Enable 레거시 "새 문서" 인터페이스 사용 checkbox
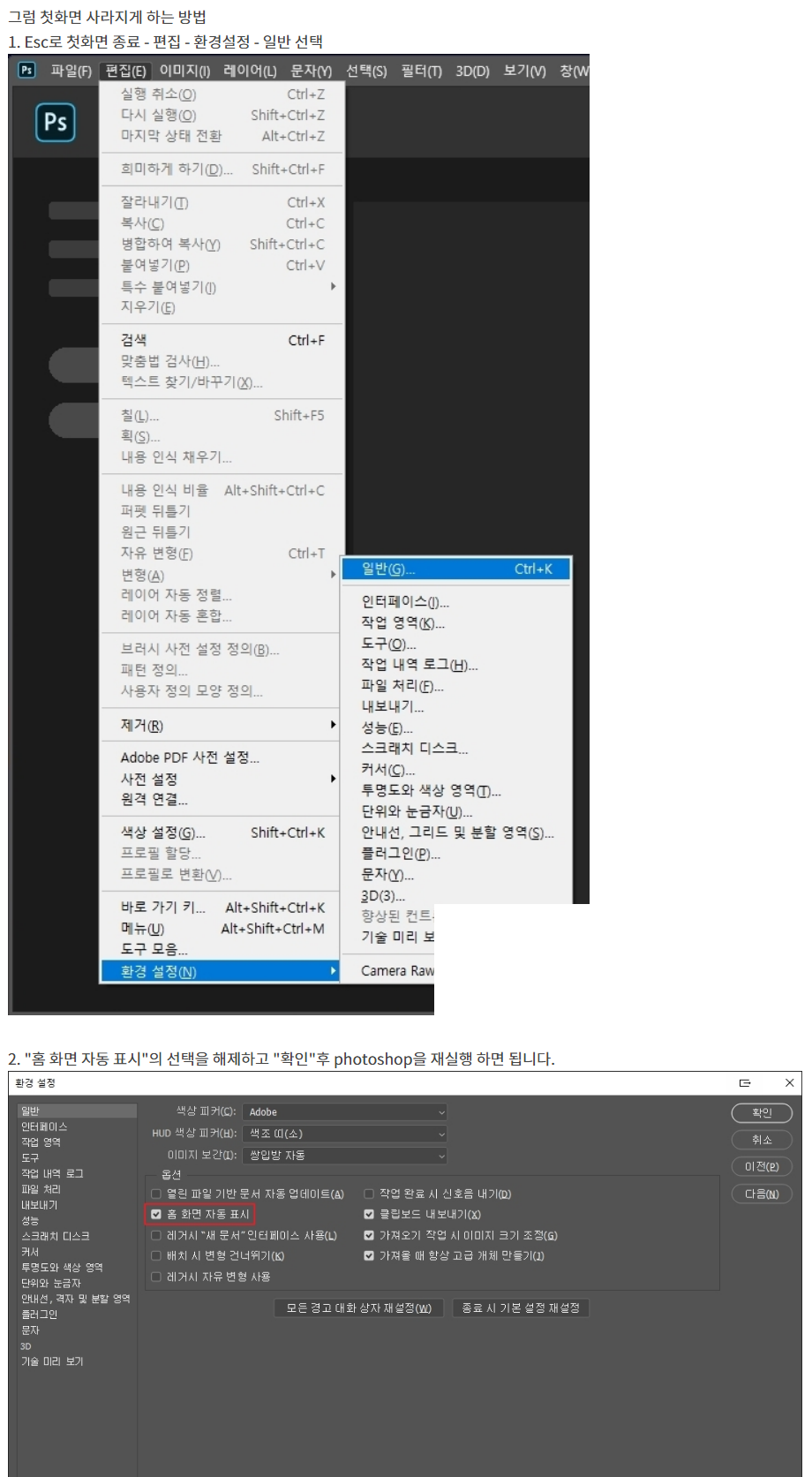Image resolution: width=812 pixels, height=1477 pixels. coord(156,1235)
